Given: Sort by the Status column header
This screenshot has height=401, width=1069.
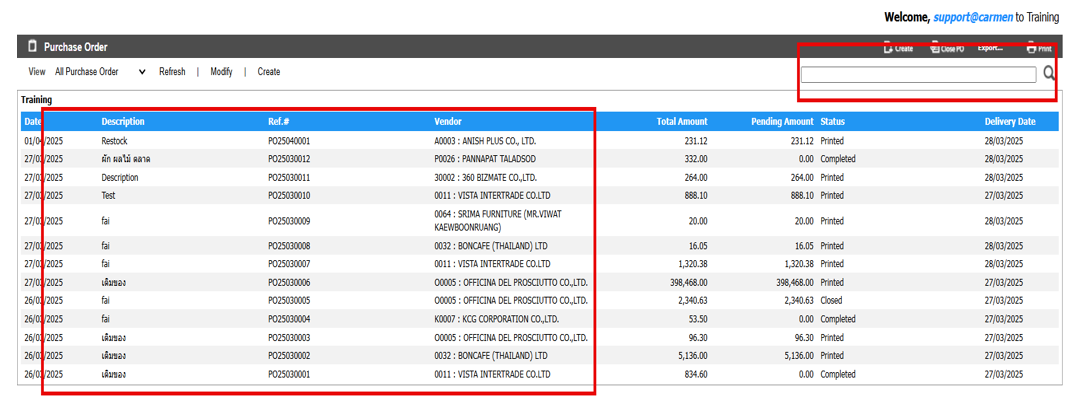Looking at the screenshot, I should tap(834, 122).
